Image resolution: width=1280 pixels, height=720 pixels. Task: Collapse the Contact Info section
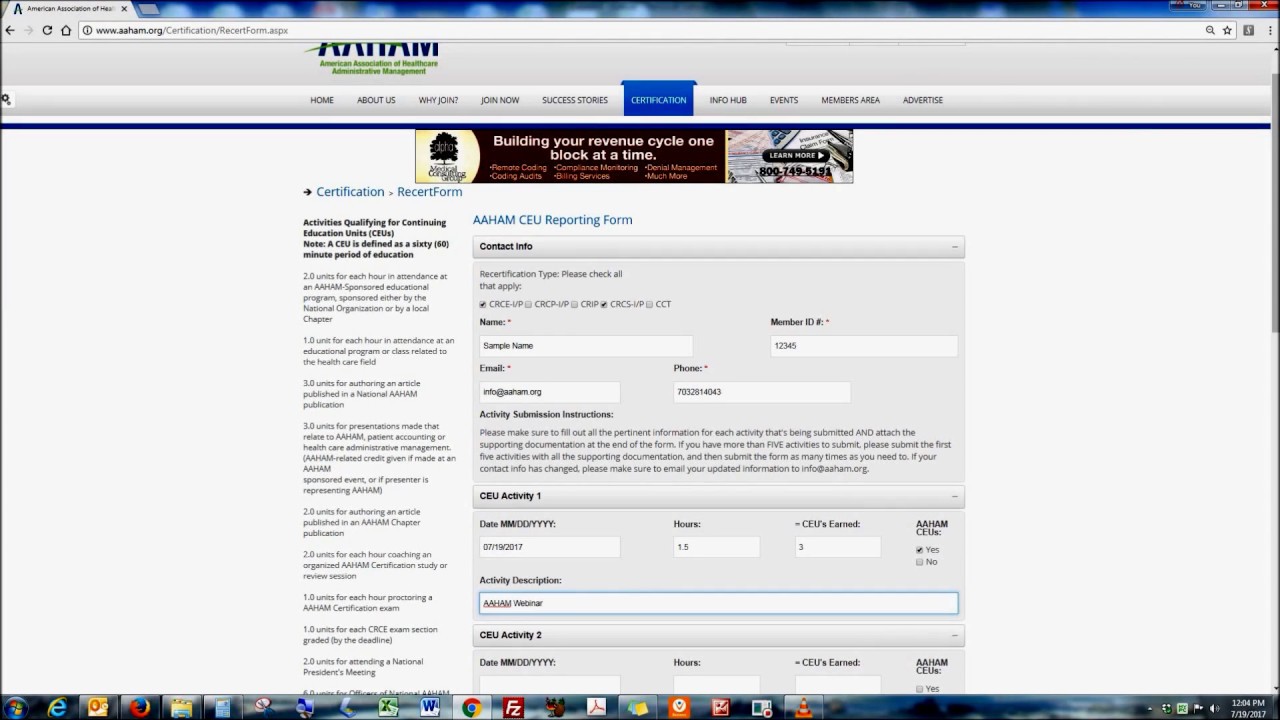[955, 246]
